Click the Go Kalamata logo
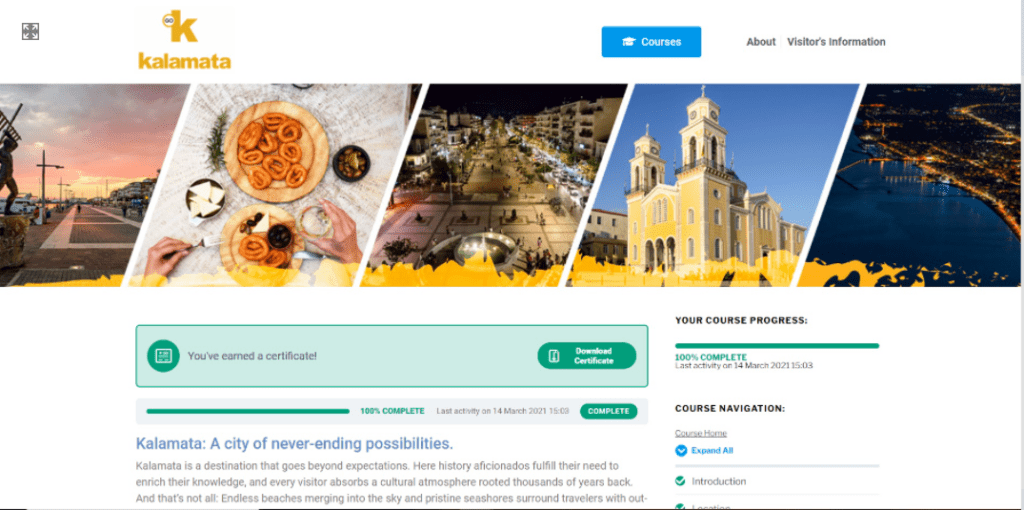Viewport: 1024px width, 510px height. coord(184,41)
